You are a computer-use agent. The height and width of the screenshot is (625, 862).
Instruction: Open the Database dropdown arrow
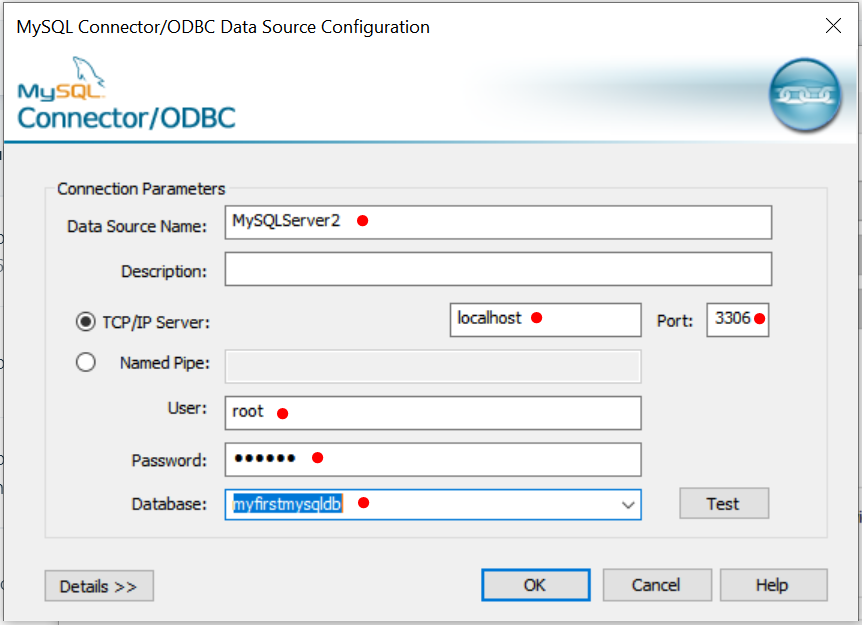[628, 505]
